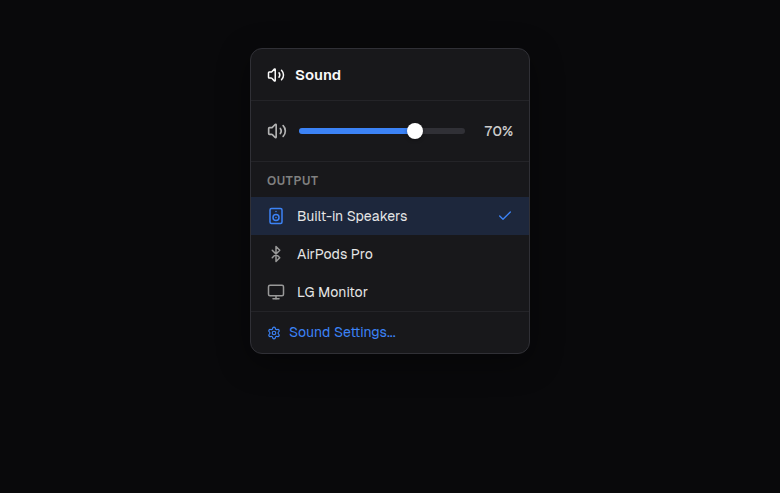The height and width of the screenshot is (493, 780).
Task: Set volume to maximum at the slider's end
Action: coord(464,131)
